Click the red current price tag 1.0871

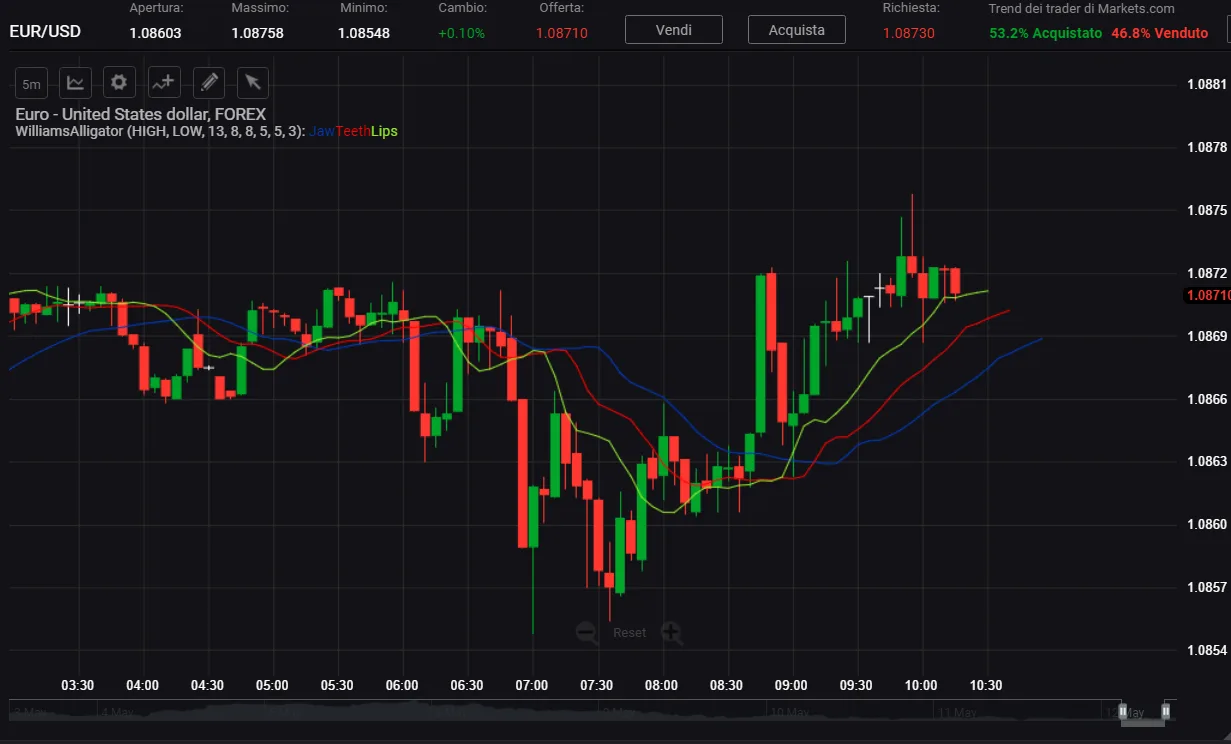click(1207, 295)
